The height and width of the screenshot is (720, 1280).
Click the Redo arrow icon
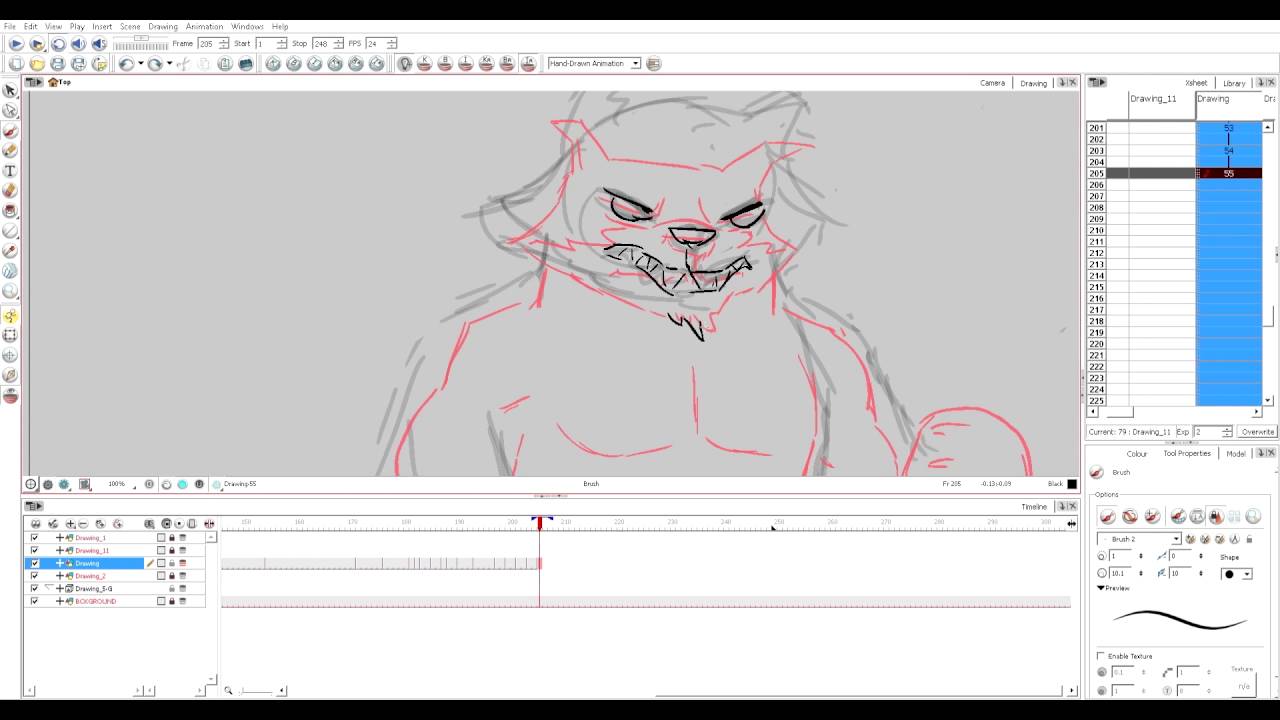pos(155,64)
